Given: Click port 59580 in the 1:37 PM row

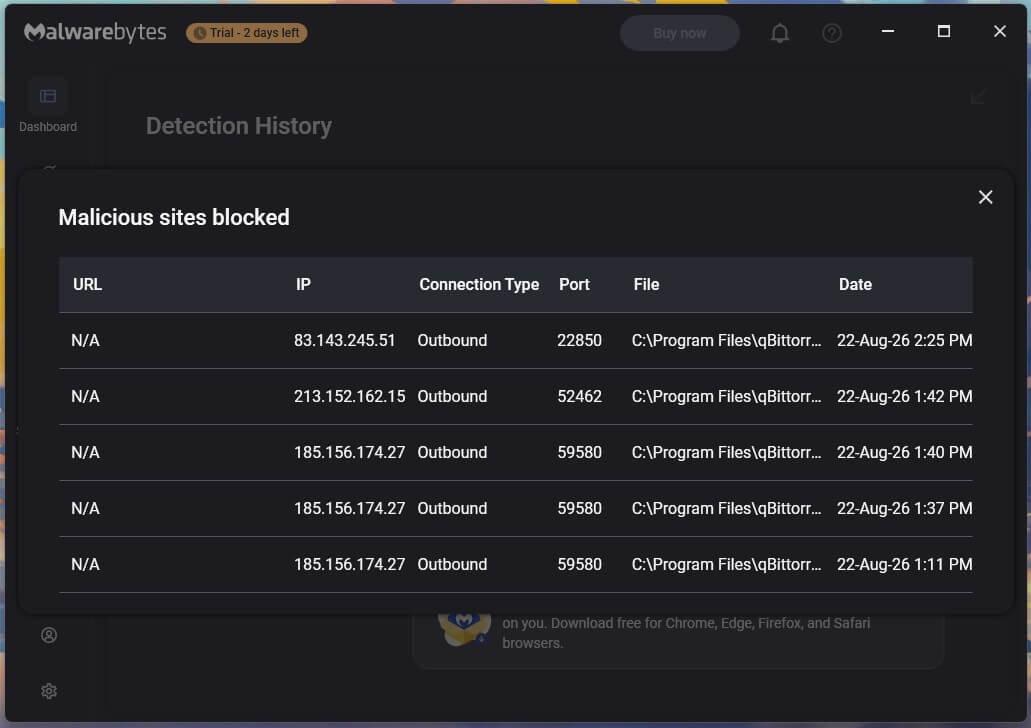Looking at the screenshot, I should click(579, 508).
